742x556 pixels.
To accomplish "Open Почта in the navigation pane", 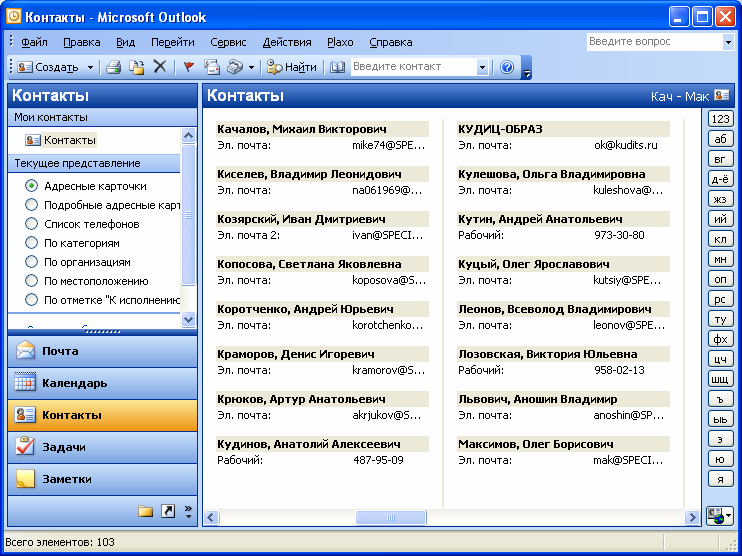I will point(102,351).
